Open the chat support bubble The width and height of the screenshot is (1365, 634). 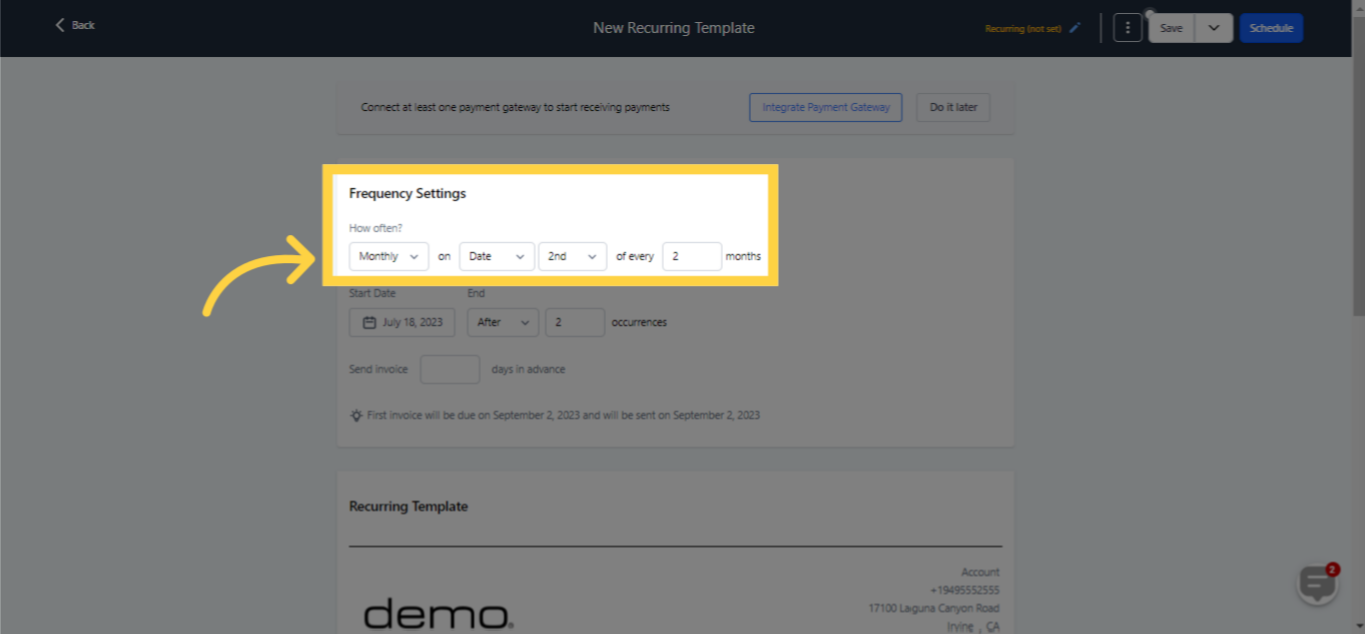tap(1317, 584)
